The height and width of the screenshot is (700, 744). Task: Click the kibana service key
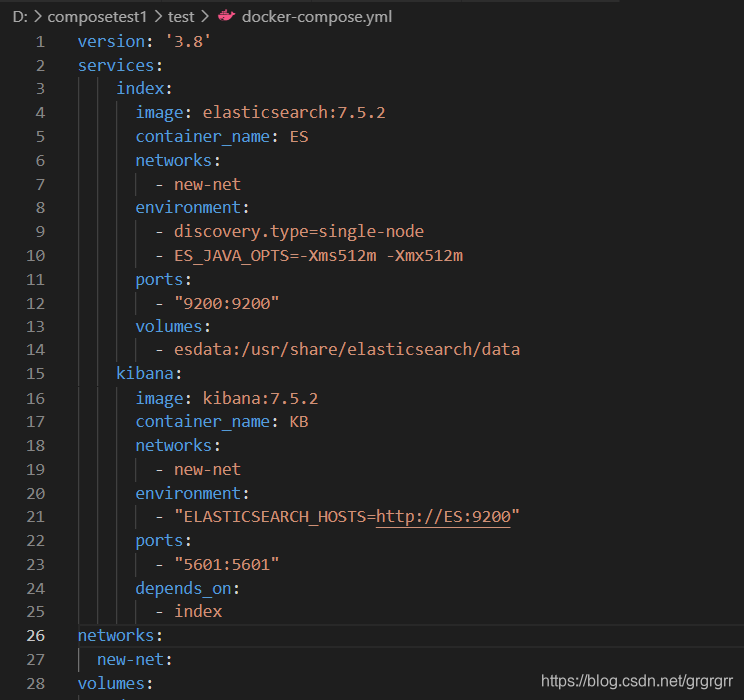145,373
